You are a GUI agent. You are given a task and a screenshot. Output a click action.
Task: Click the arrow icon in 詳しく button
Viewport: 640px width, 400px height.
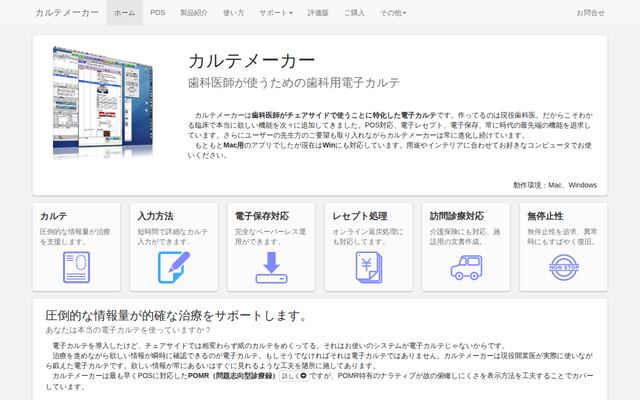[303, 376]
